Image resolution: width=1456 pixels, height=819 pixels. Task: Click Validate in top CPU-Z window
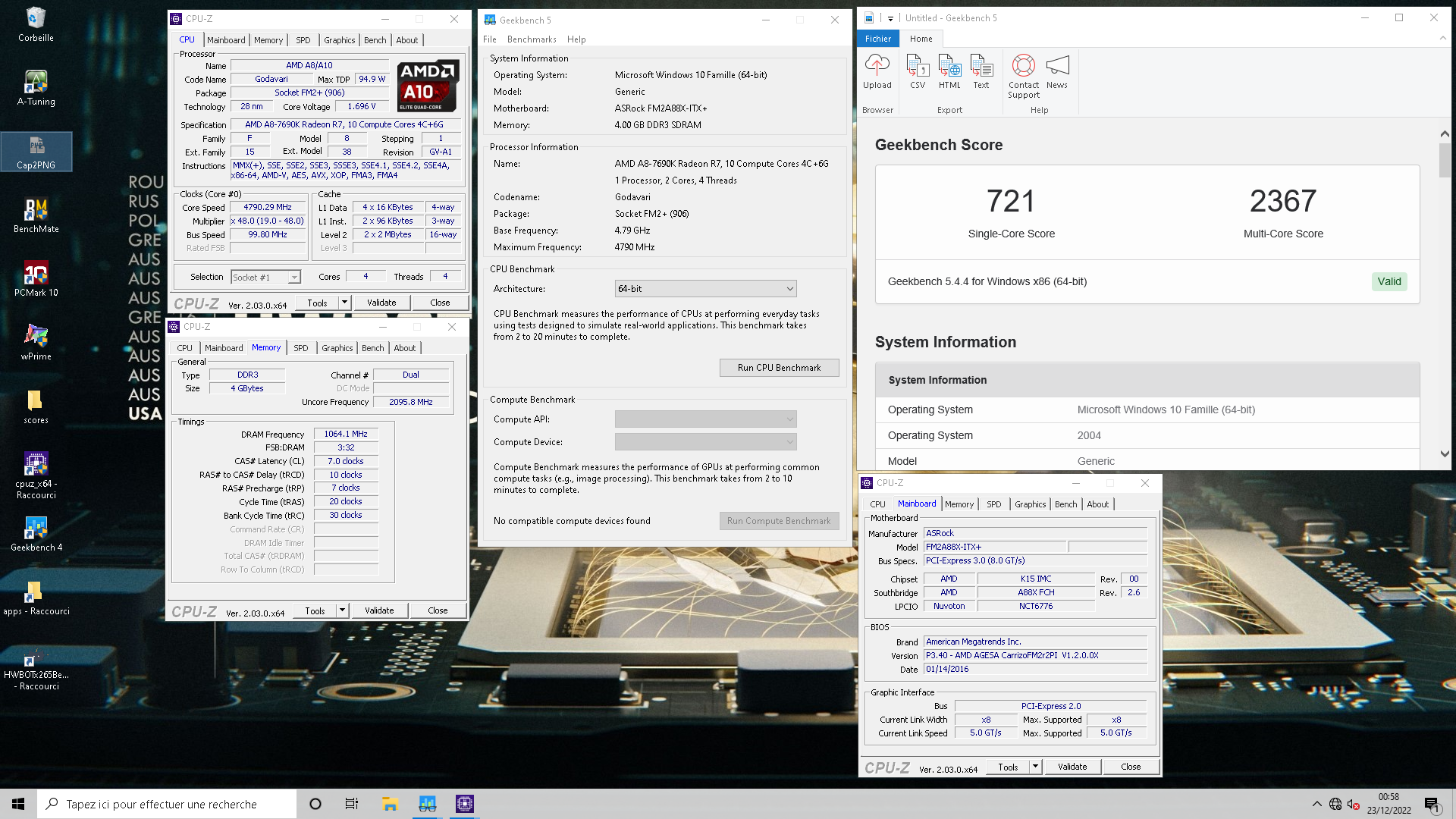tap(381, 303)
